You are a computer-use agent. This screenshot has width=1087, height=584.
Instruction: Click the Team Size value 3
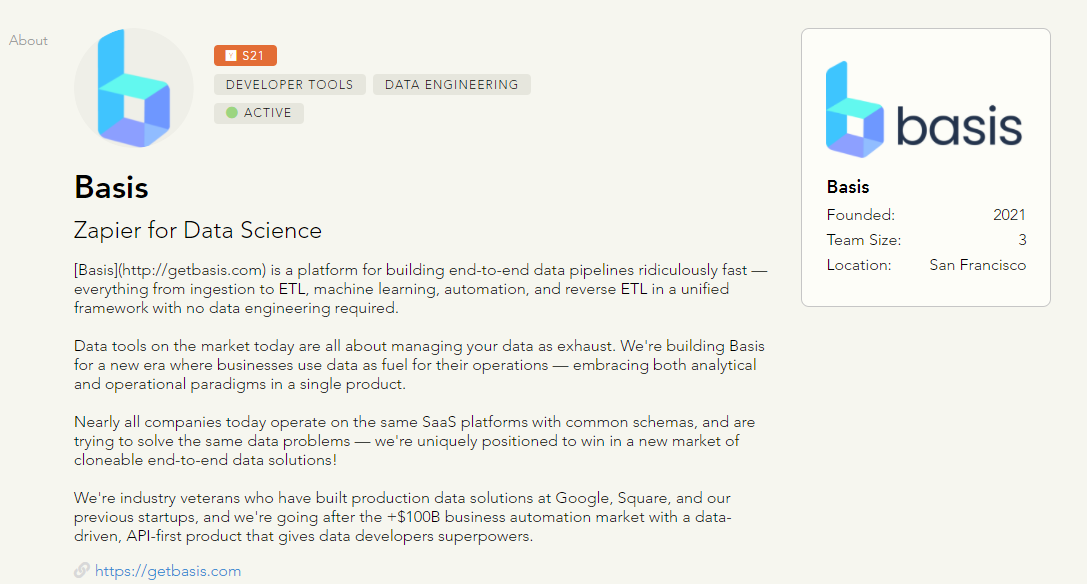click(1022, 240)
